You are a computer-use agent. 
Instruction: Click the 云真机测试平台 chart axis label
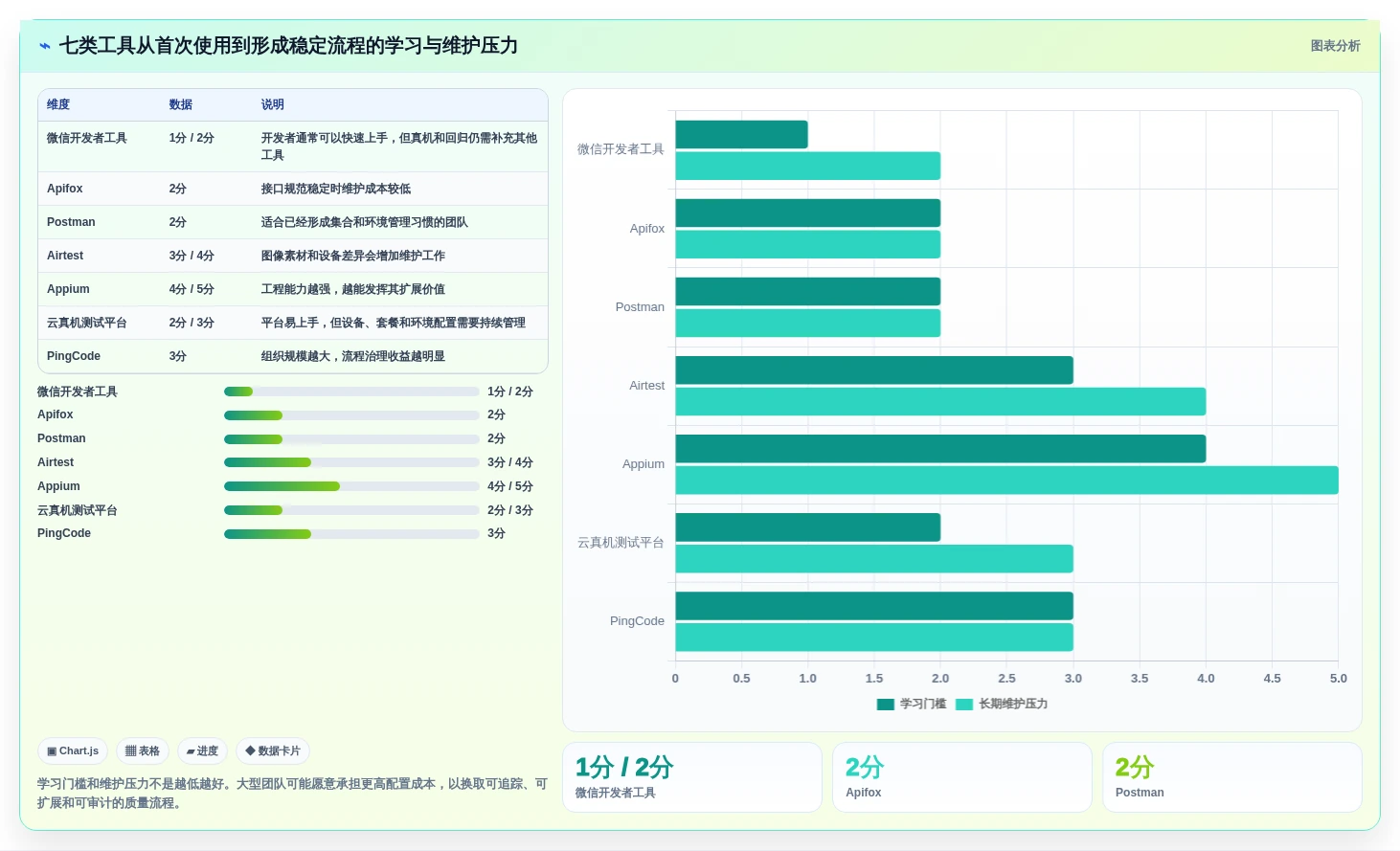click(x=621, y=543)
